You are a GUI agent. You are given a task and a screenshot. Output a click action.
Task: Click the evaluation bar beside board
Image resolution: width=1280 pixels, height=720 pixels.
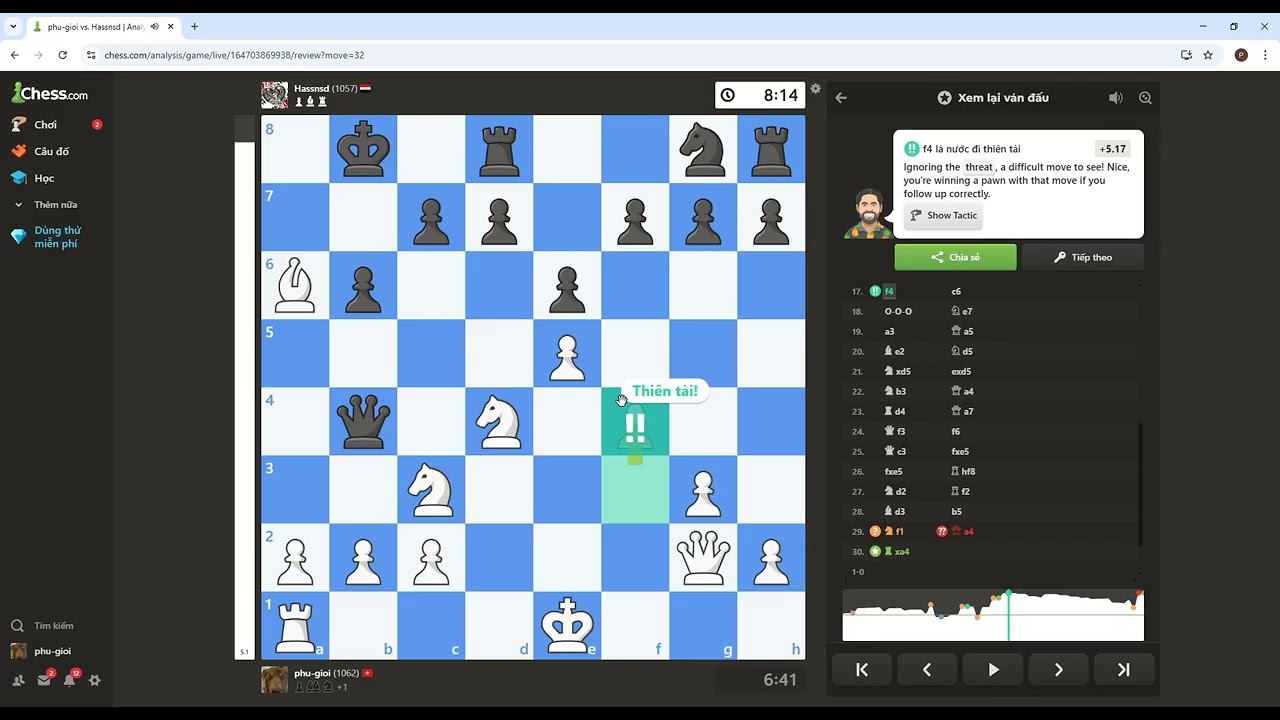click(x=244, y=387)
